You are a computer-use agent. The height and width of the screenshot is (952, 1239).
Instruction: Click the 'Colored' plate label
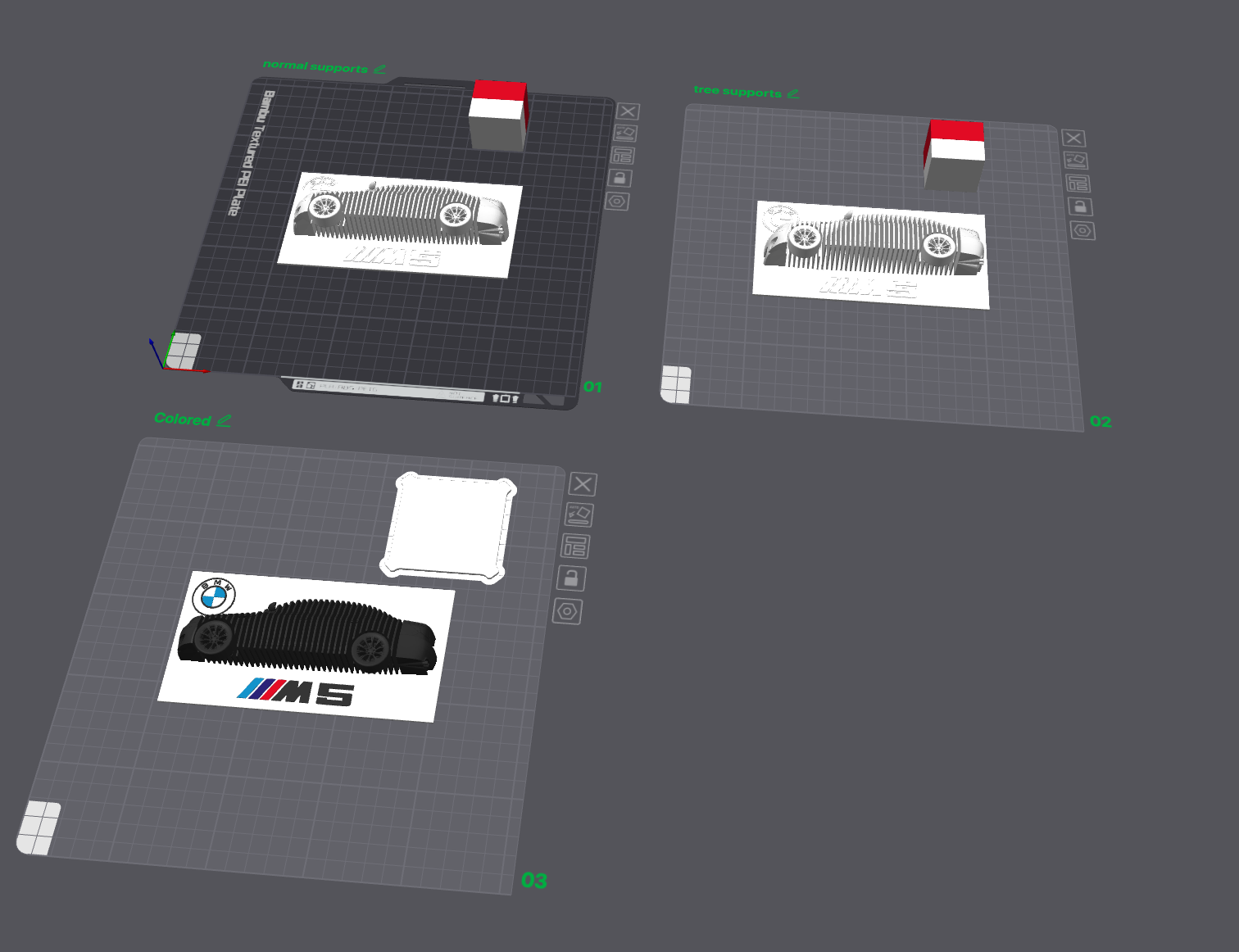coord(183,419)
